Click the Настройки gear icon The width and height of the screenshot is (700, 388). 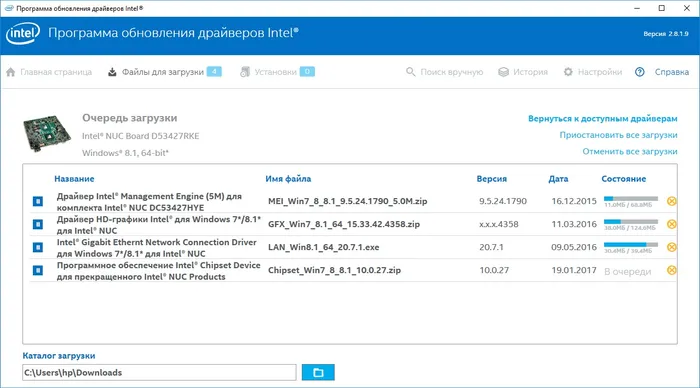568,72
